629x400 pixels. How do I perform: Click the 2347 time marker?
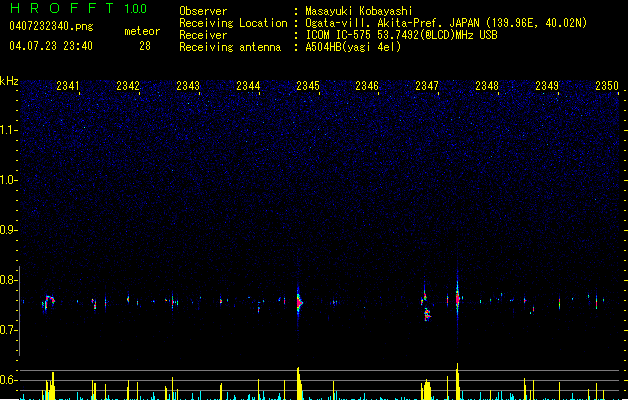[427, 86]
